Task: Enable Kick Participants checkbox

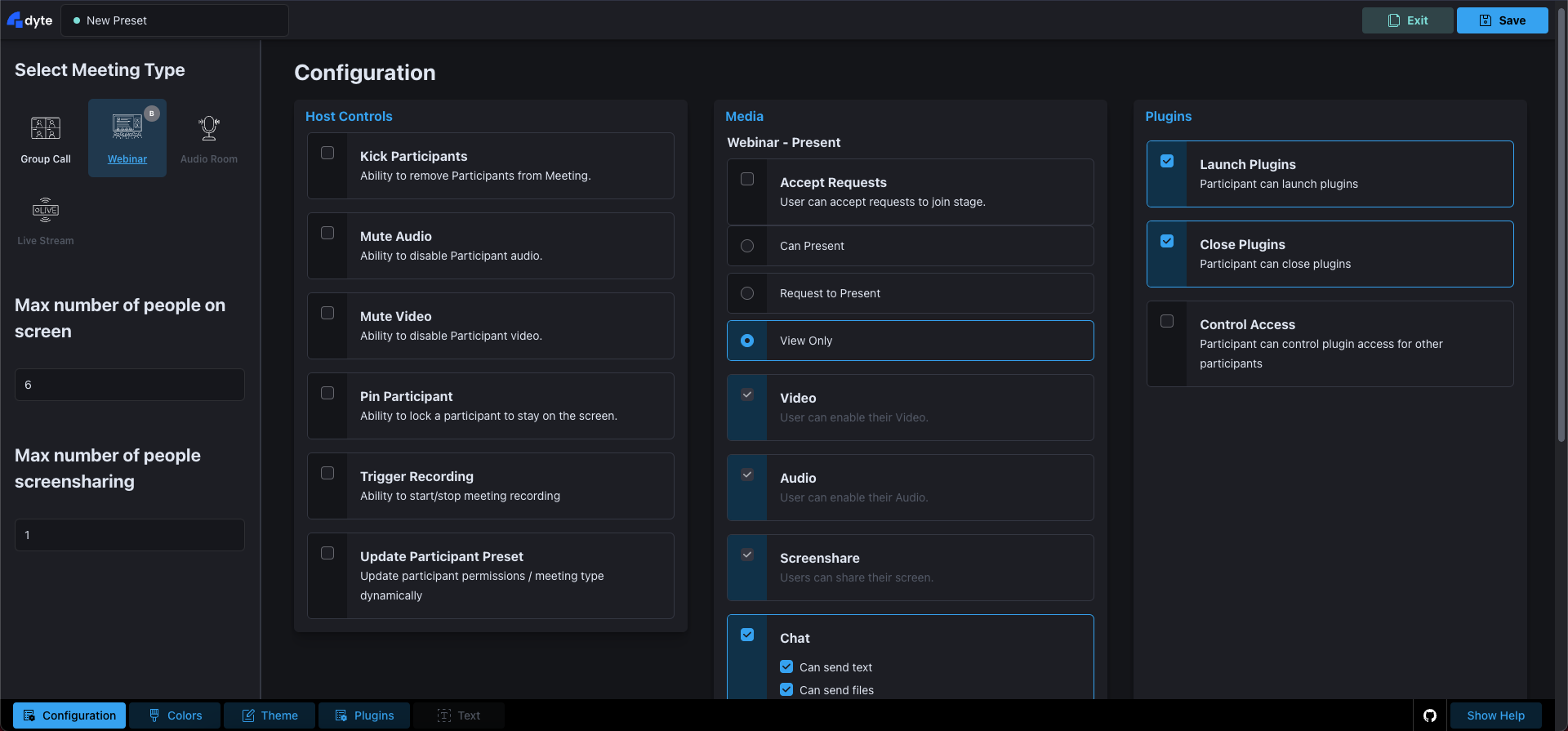Action: (327, 153)
